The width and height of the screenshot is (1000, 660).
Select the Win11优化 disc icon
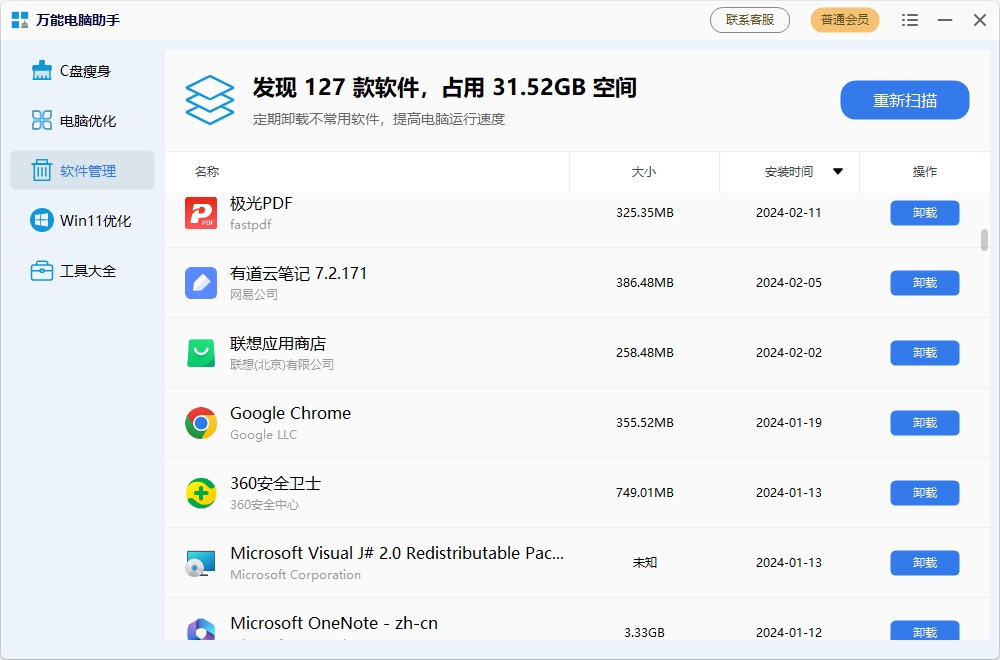pos(41,220)
